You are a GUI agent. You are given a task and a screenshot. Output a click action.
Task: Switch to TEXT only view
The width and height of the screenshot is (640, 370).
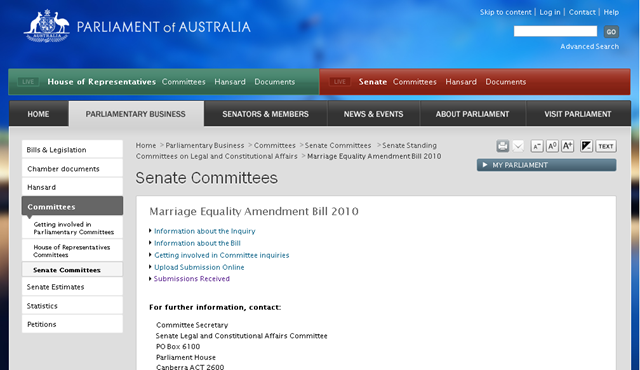(606, 146)
